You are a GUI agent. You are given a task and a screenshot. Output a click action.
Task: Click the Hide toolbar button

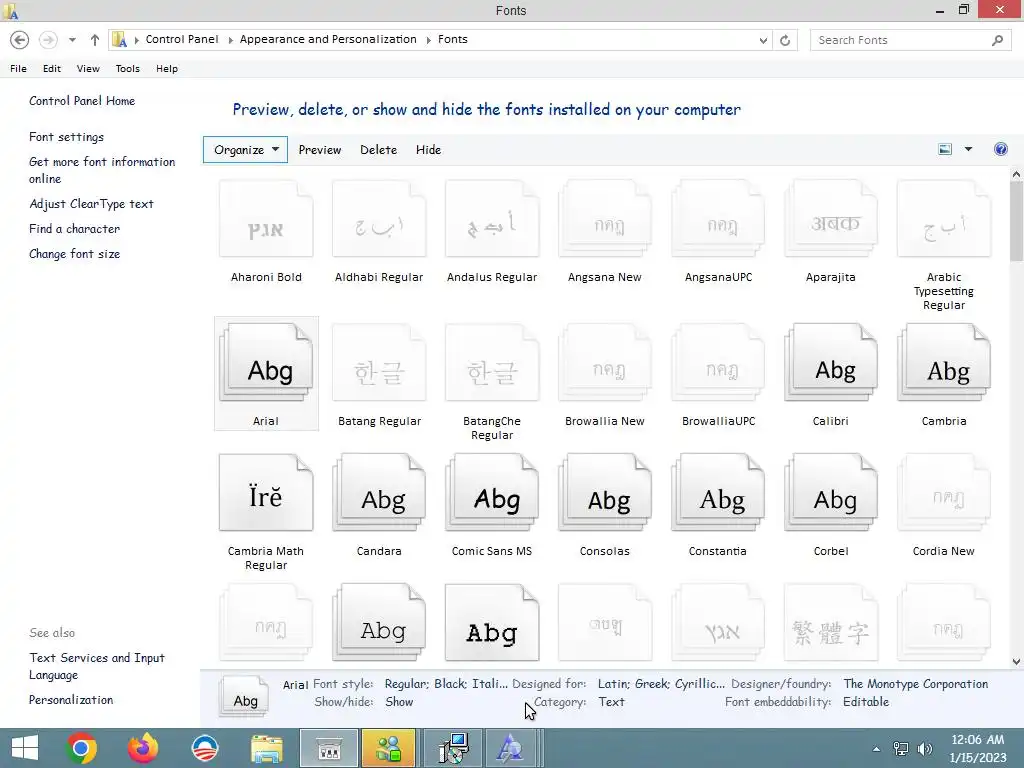(428, 150)
